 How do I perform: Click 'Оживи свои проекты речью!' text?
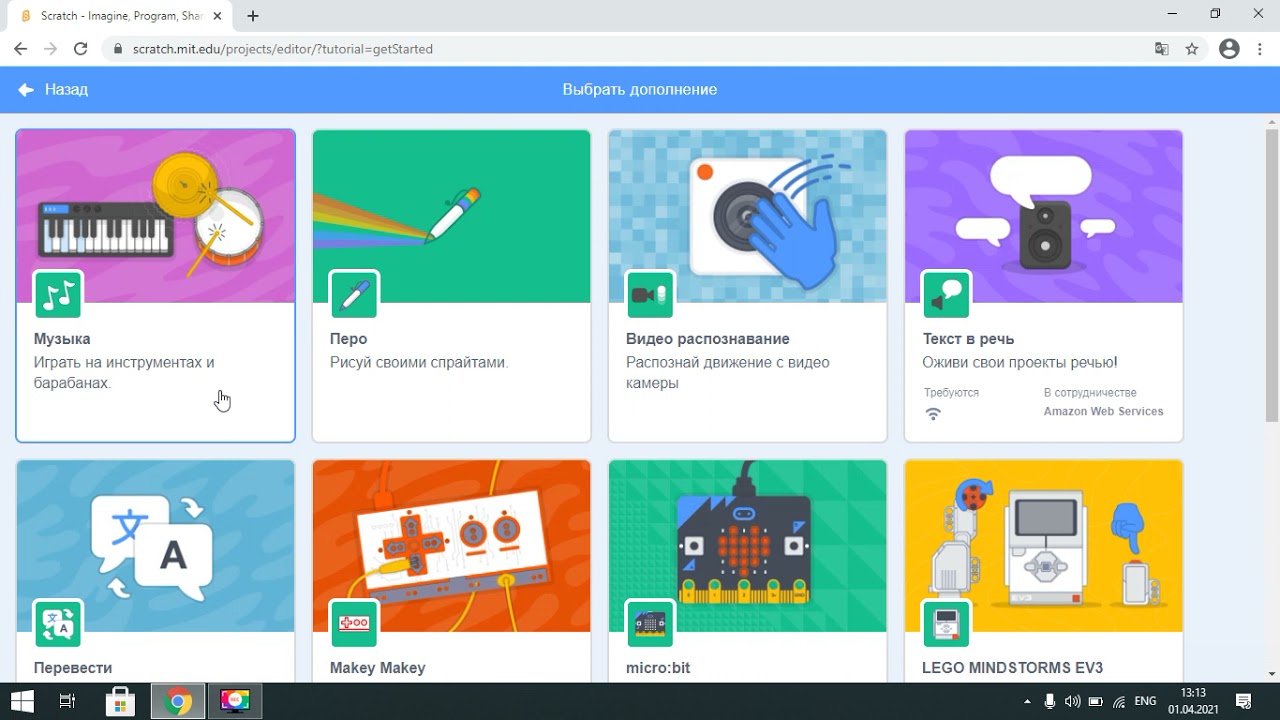(1020, 363)
